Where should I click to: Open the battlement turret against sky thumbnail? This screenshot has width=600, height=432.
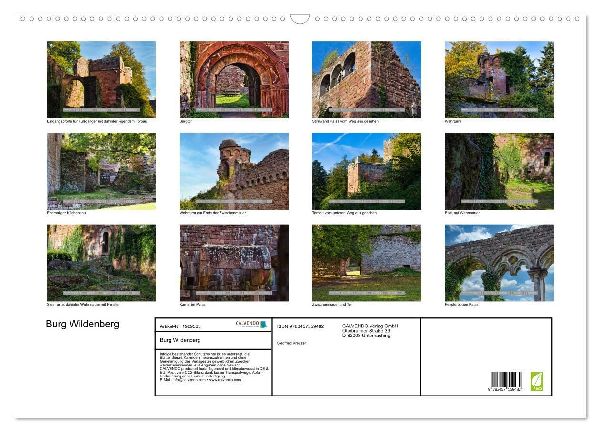click(234, 171)
